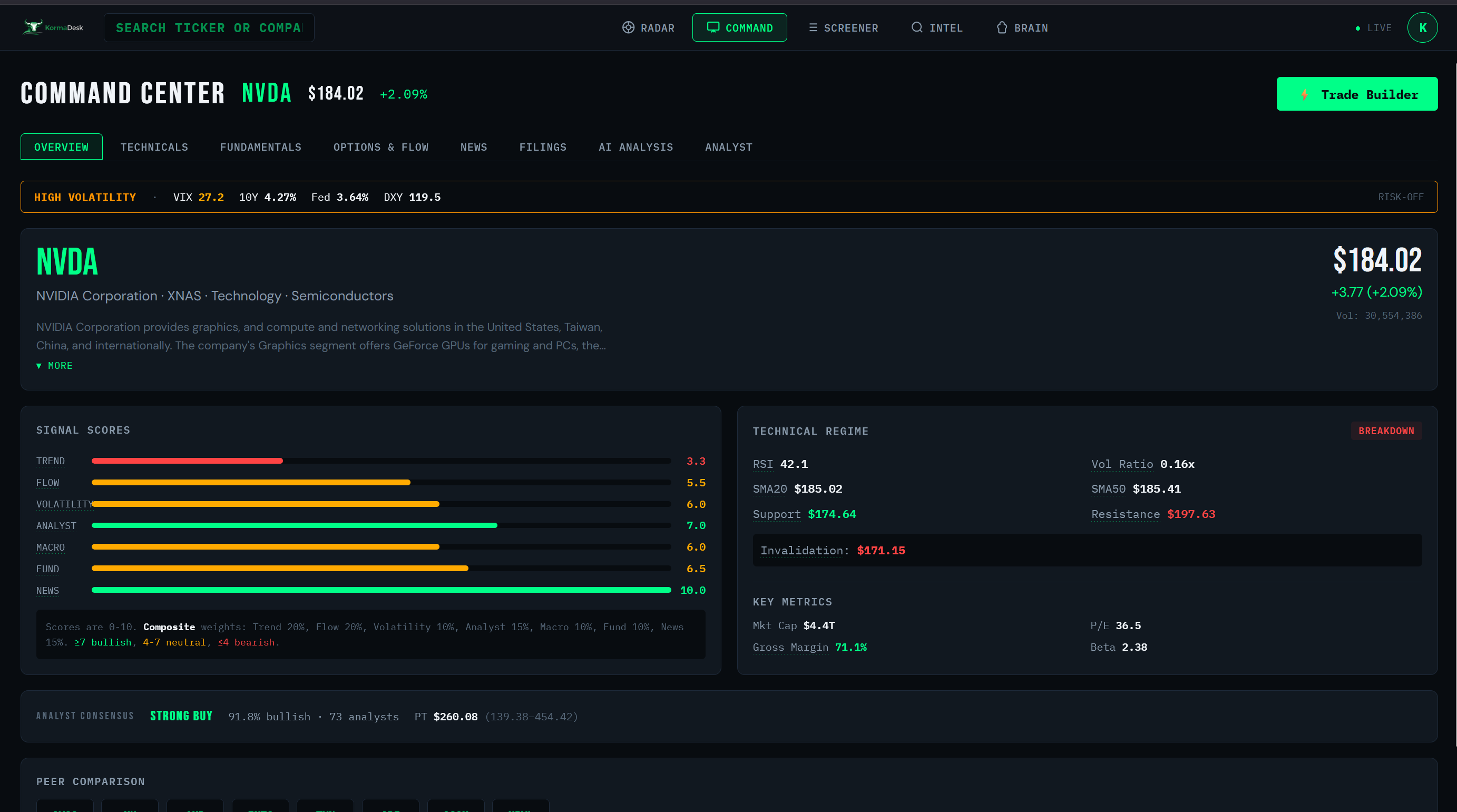Image resolution: width=1457 pixels, height=812 pixels.
Task: Click the Brain nav icon
Action: 1002,28
